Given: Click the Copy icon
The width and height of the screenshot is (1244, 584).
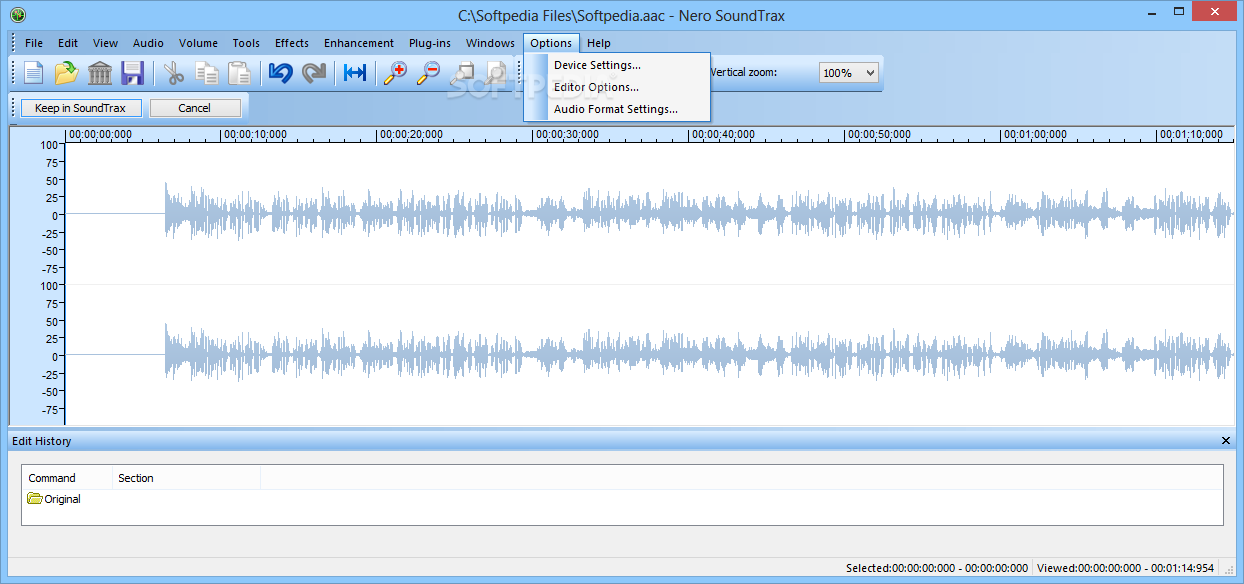Looking at the screenshot, I should pos(207,73).
